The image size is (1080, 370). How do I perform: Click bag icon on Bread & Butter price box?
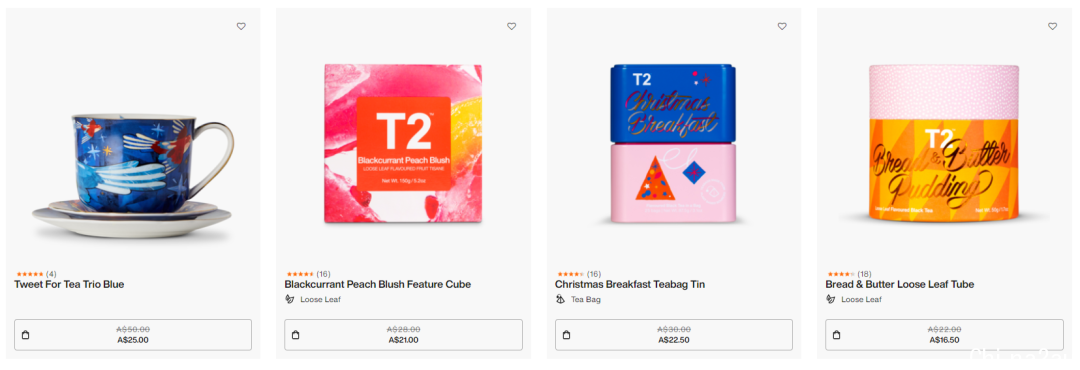point(836,335)
